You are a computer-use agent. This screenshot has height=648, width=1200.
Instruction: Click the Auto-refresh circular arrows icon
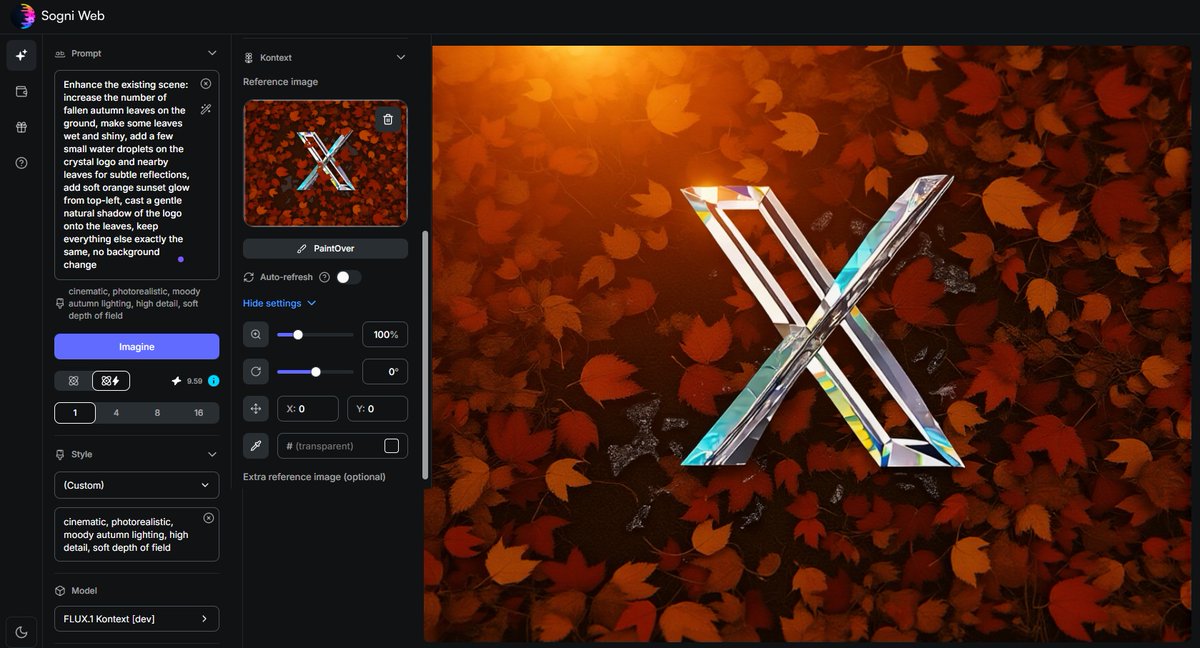pos(249,277)
